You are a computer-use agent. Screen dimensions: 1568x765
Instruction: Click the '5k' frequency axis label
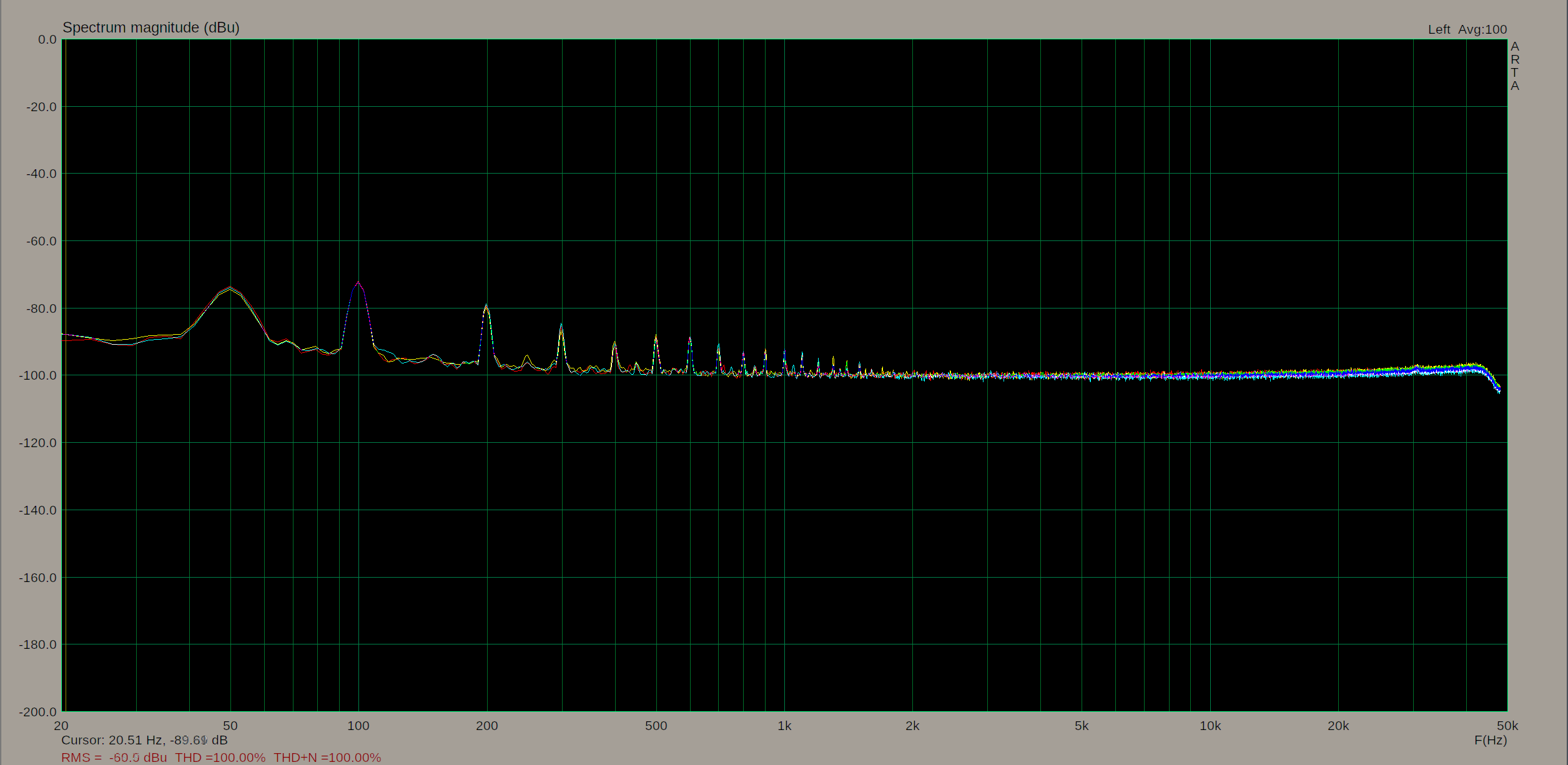pyautogui.click(x=1082, y=726)
